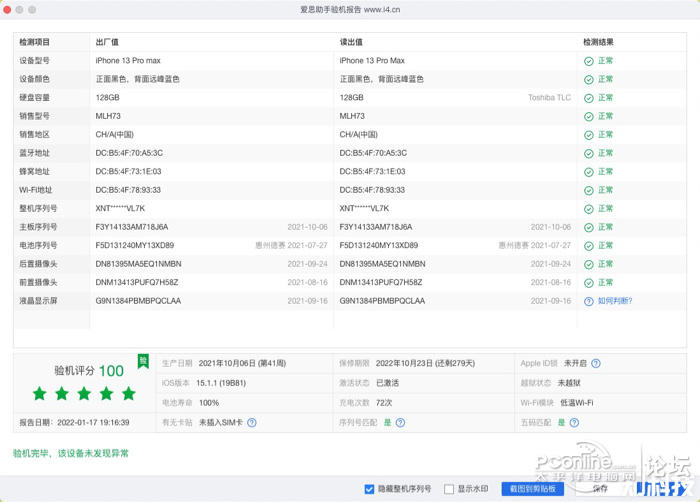The width and height of the screenshot is (700, 502).
Task: Click factory Bluetooth address DC:B5:4F:70:A5:3C
Action: point(129,153)
